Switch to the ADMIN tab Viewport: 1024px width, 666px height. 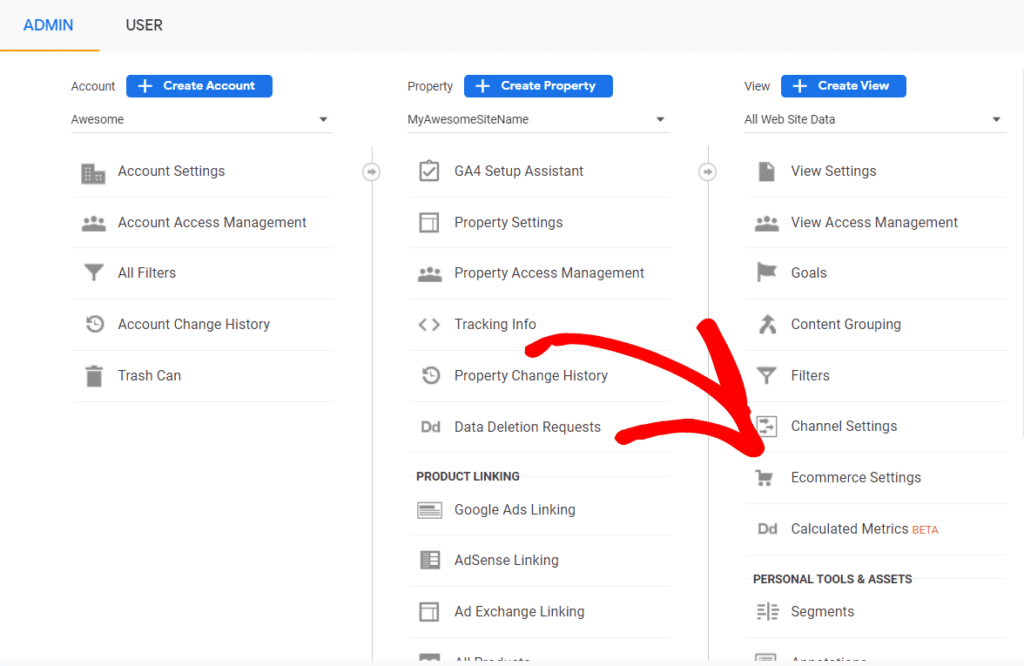click(48, 25)
